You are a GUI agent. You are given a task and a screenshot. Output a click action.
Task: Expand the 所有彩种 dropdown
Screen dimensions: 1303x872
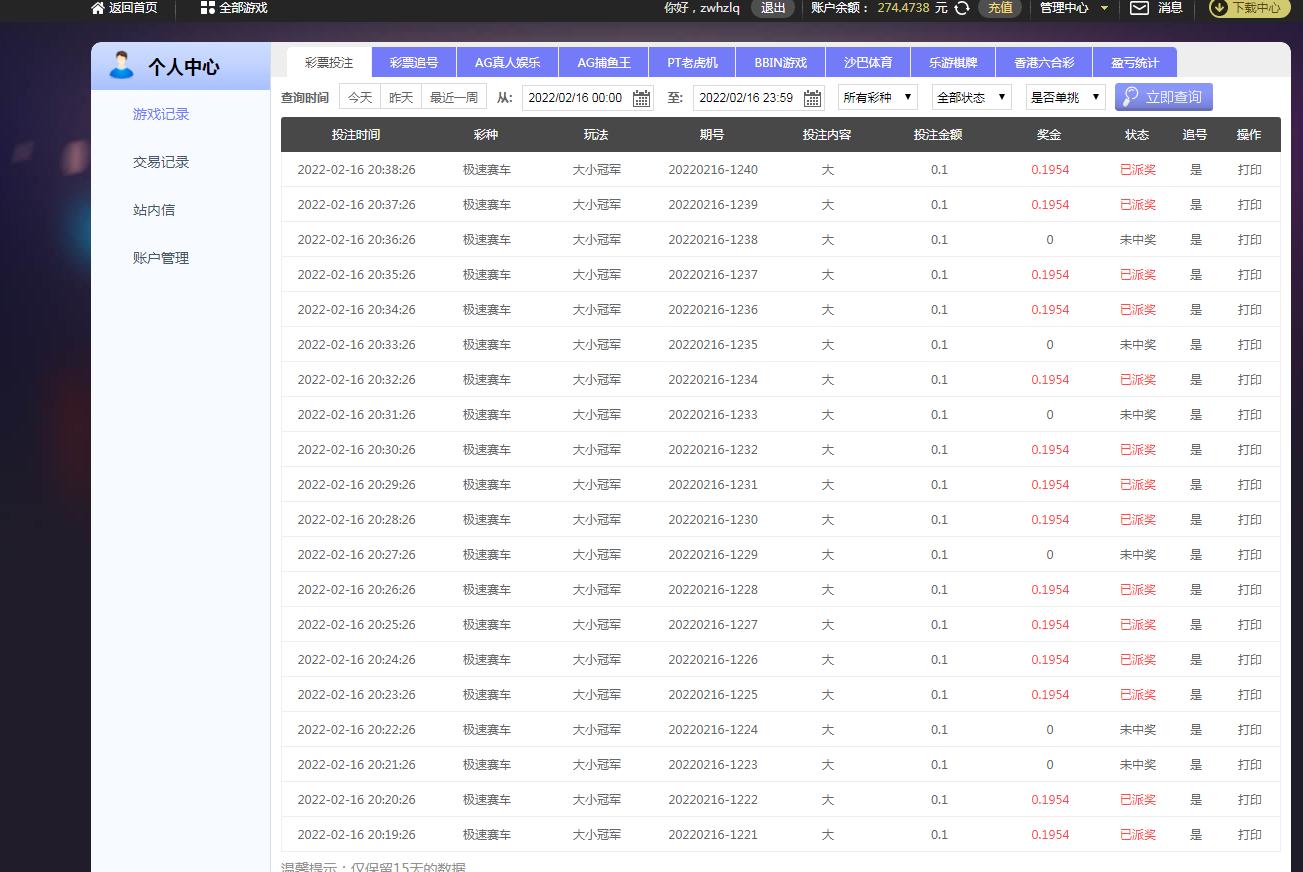877,97
